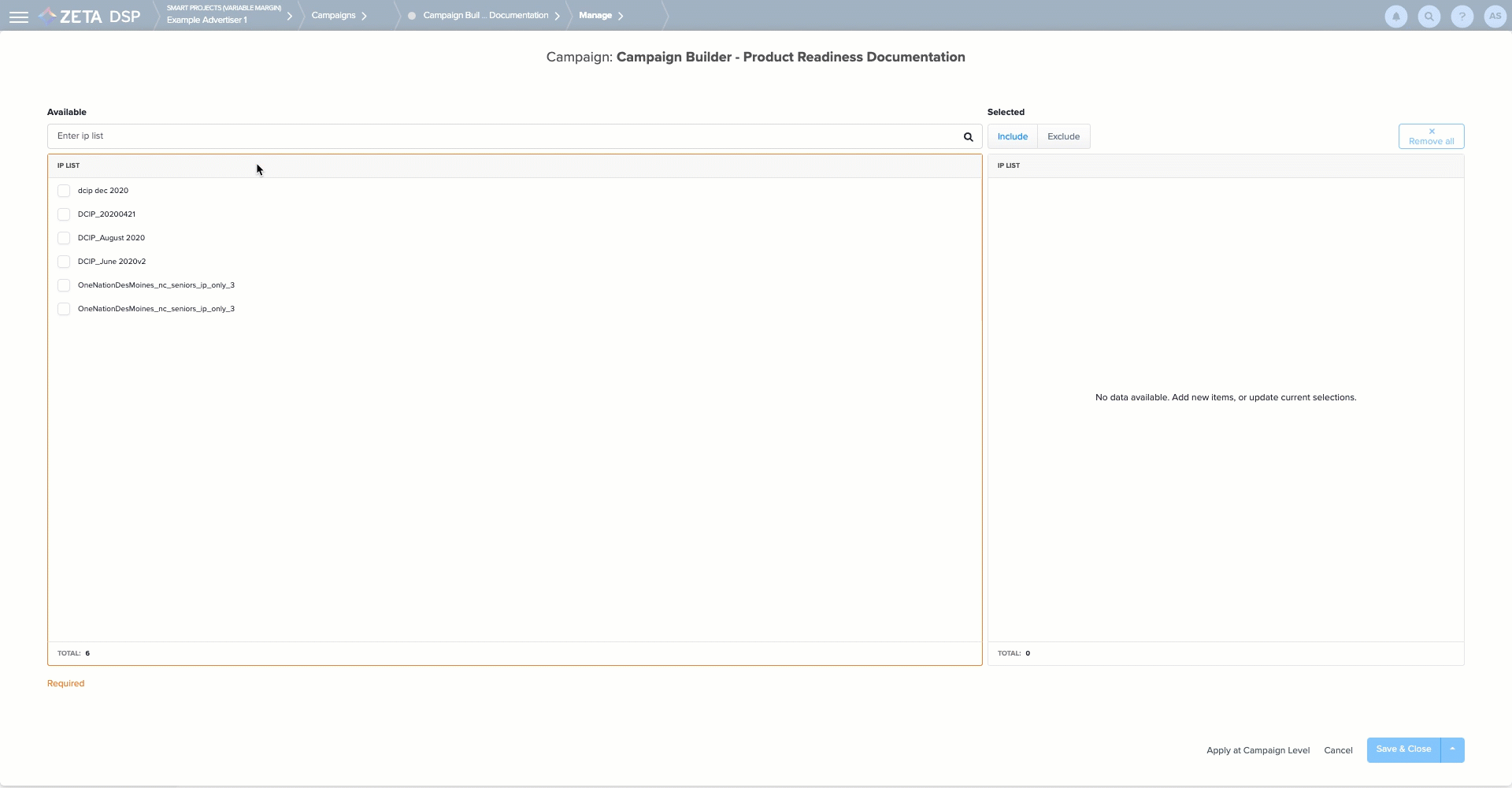The image size is (1512, 788).
Task: Open global search in header
Action: pos(1429,17)
